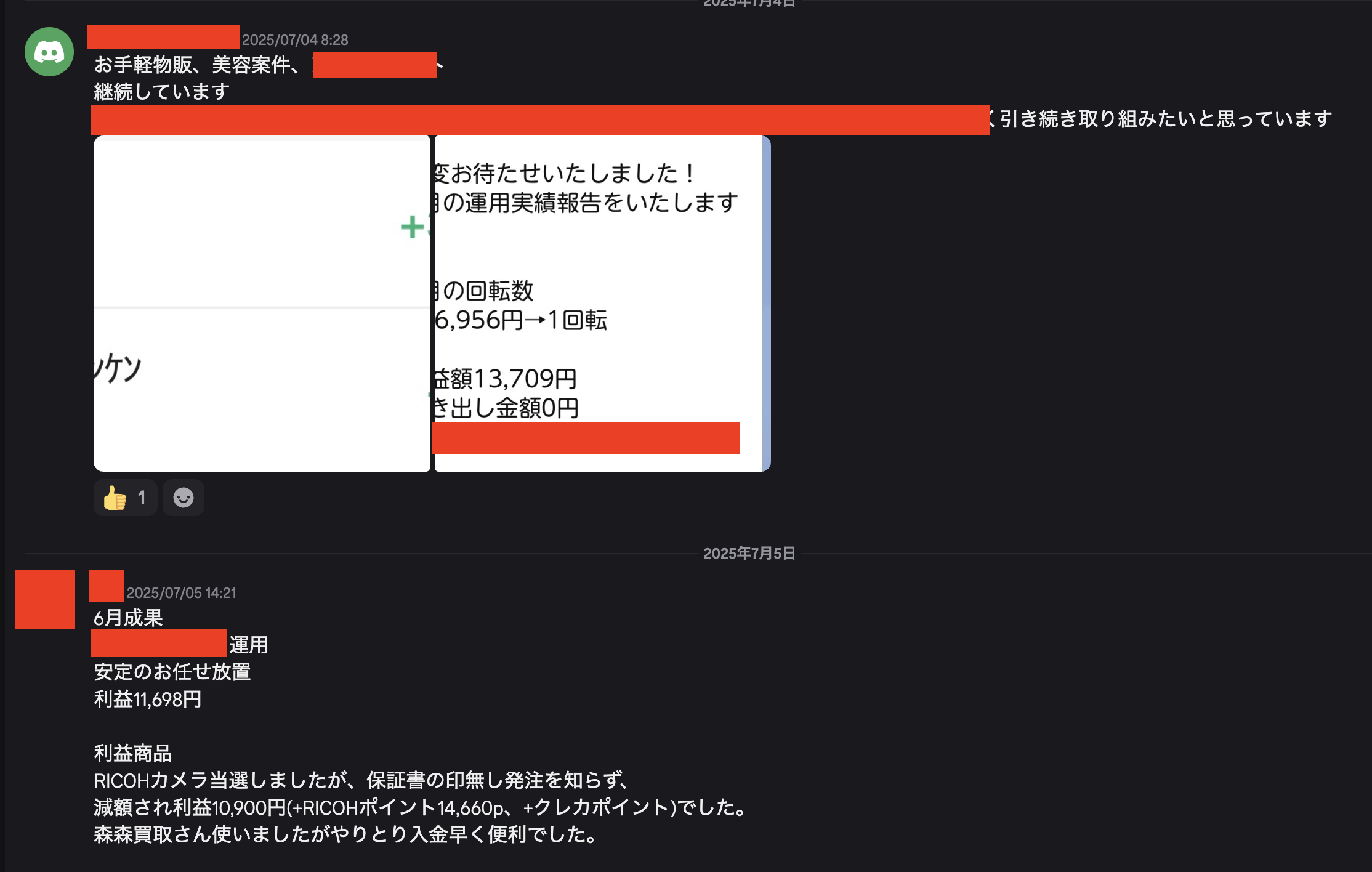This screenshot has height=872, width=1372.
Task: Click the text 引き続き取り組みたいと思っています
Action: (x=1165, y=119)
